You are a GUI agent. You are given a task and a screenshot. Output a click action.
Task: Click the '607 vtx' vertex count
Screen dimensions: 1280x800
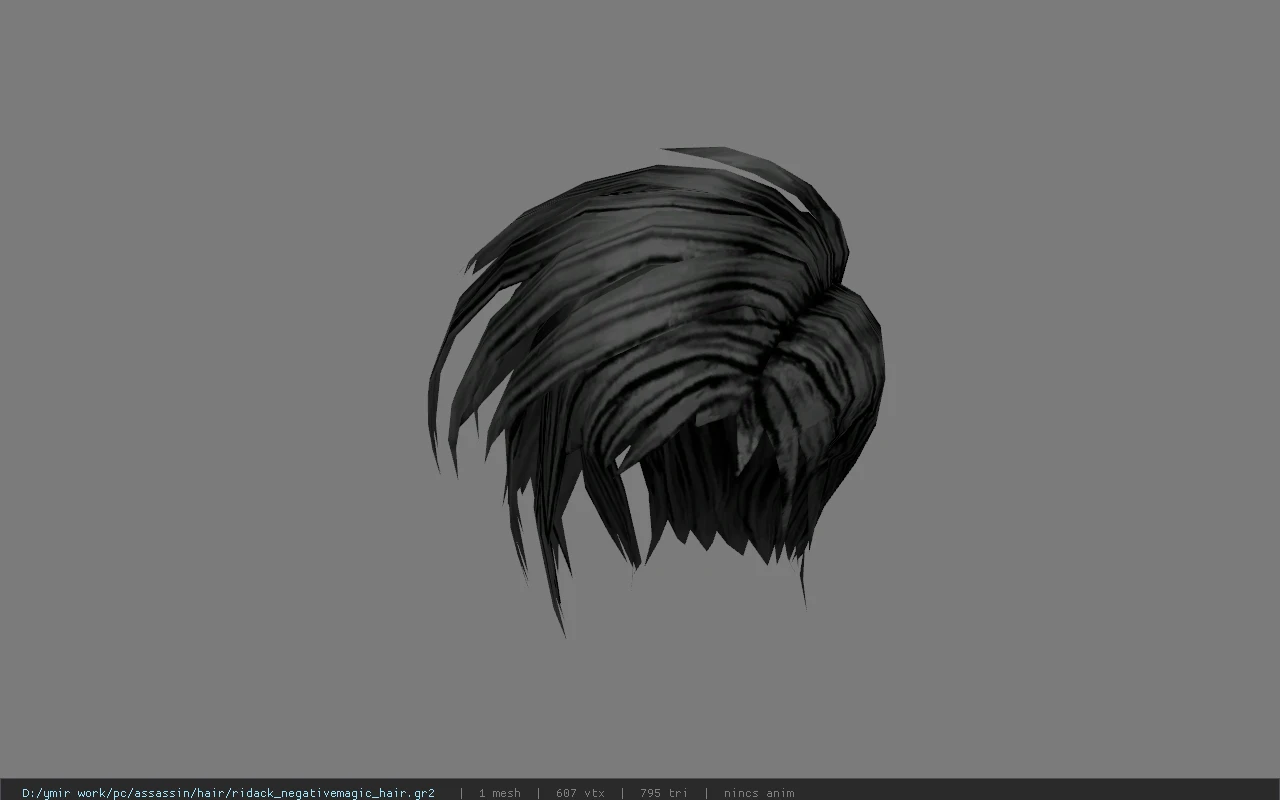click(x=580, y=793)
